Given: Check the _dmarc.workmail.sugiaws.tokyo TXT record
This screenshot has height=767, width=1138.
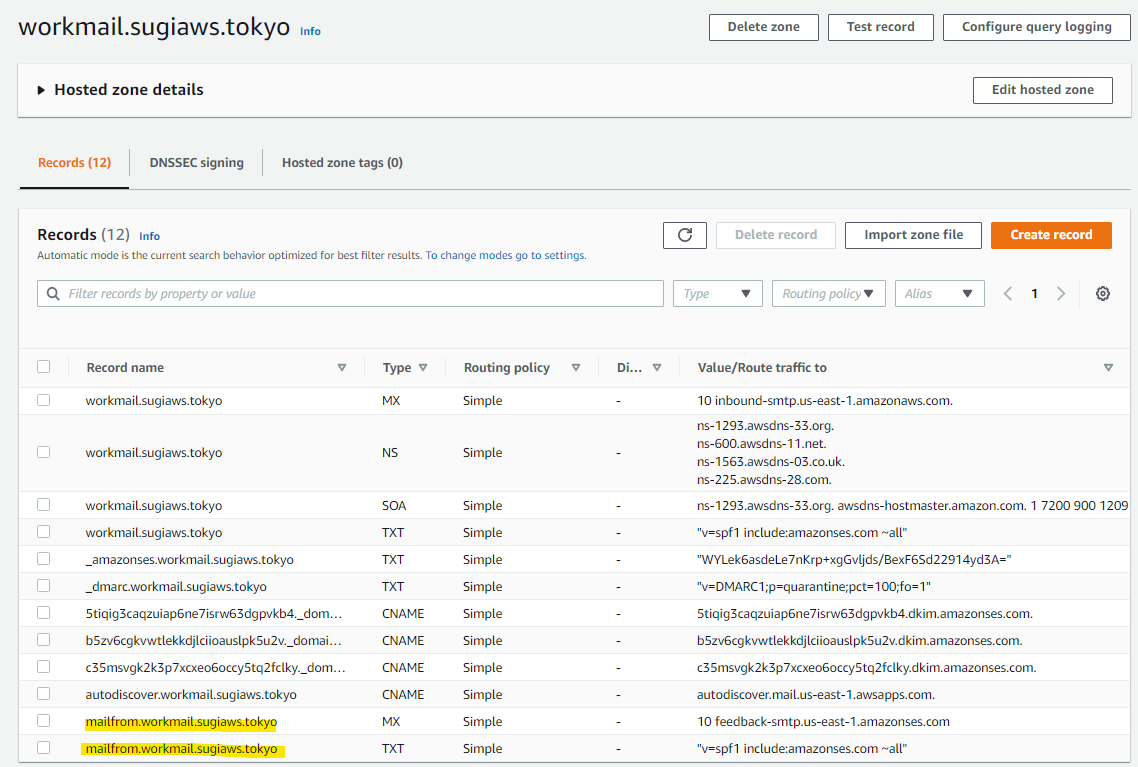Looking at the screenshot, I should [x=43, y=586].
